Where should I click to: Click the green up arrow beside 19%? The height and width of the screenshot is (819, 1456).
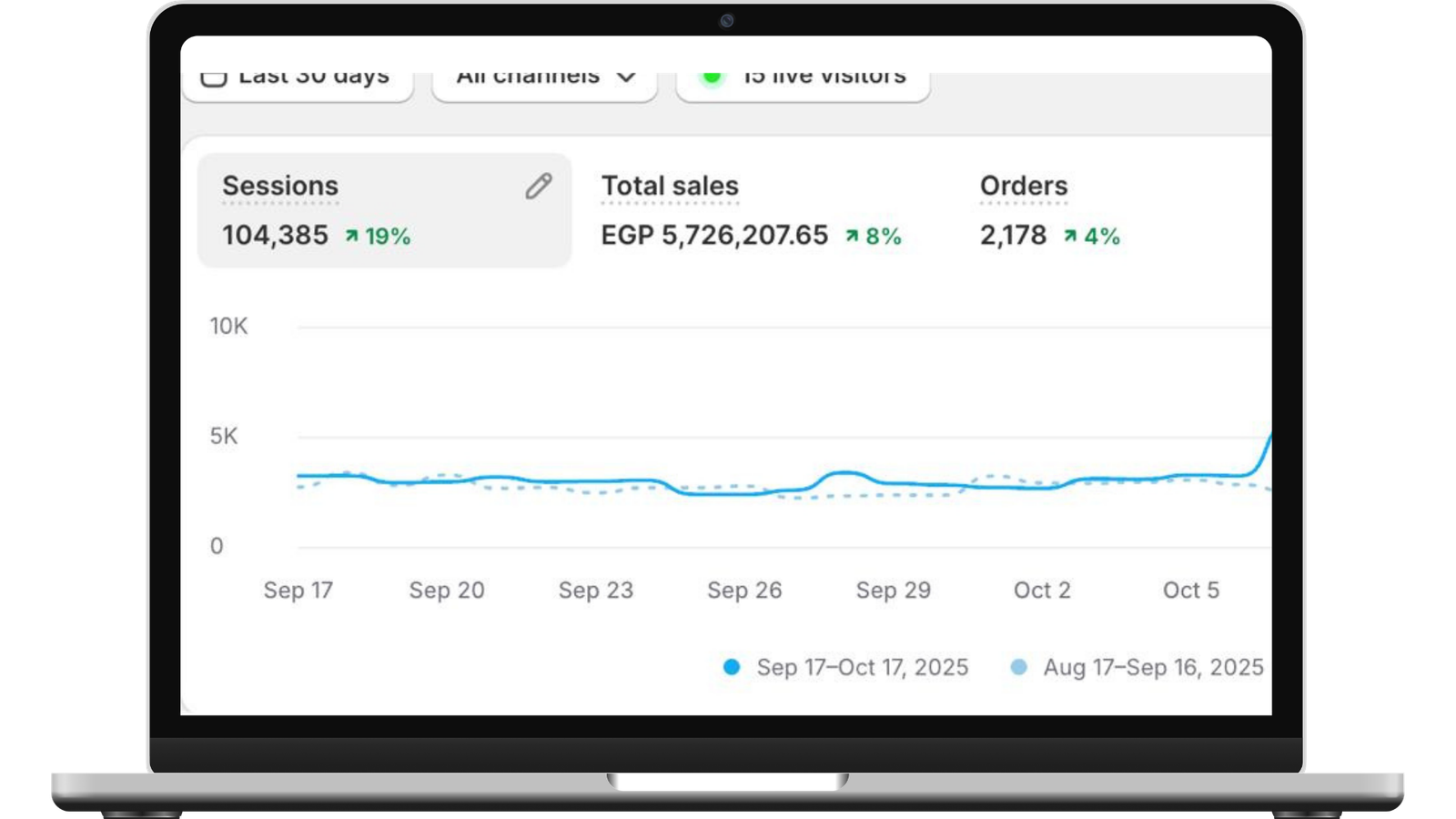[351, 236]
